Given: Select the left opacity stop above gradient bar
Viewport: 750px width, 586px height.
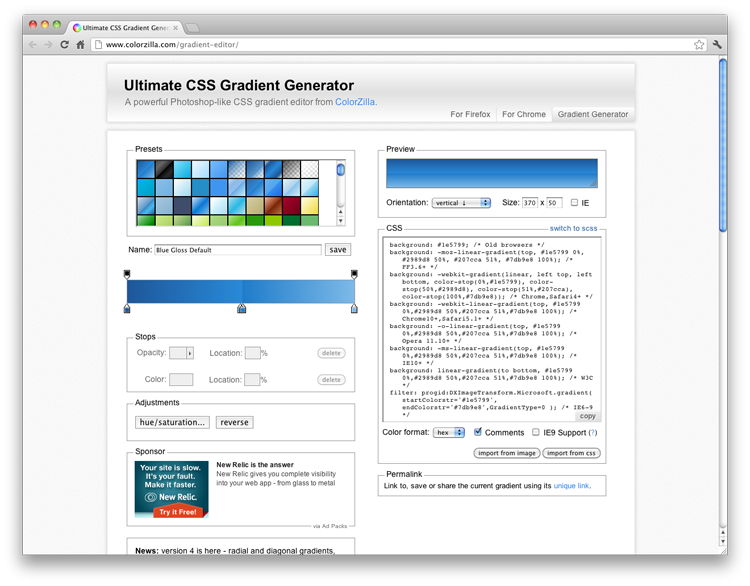Looking at the screenshot, I should (127, 274).
